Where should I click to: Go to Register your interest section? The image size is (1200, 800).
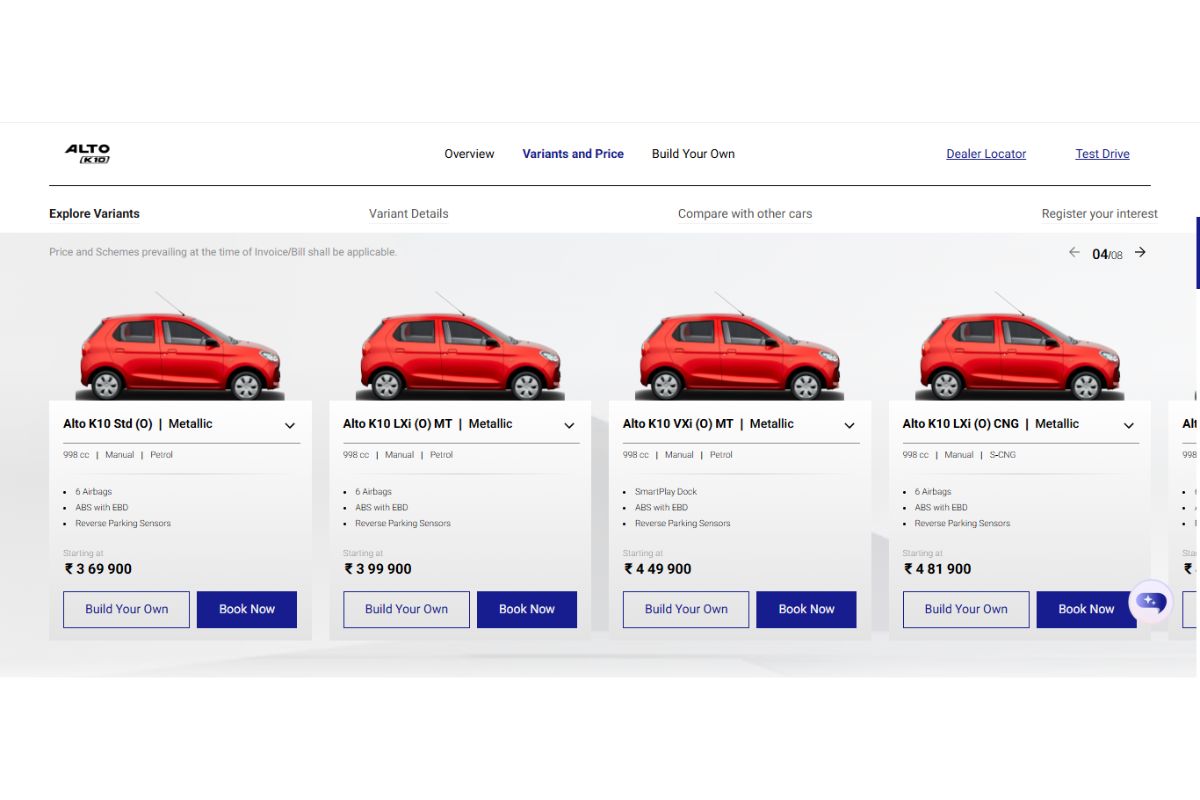(1099, 214)
